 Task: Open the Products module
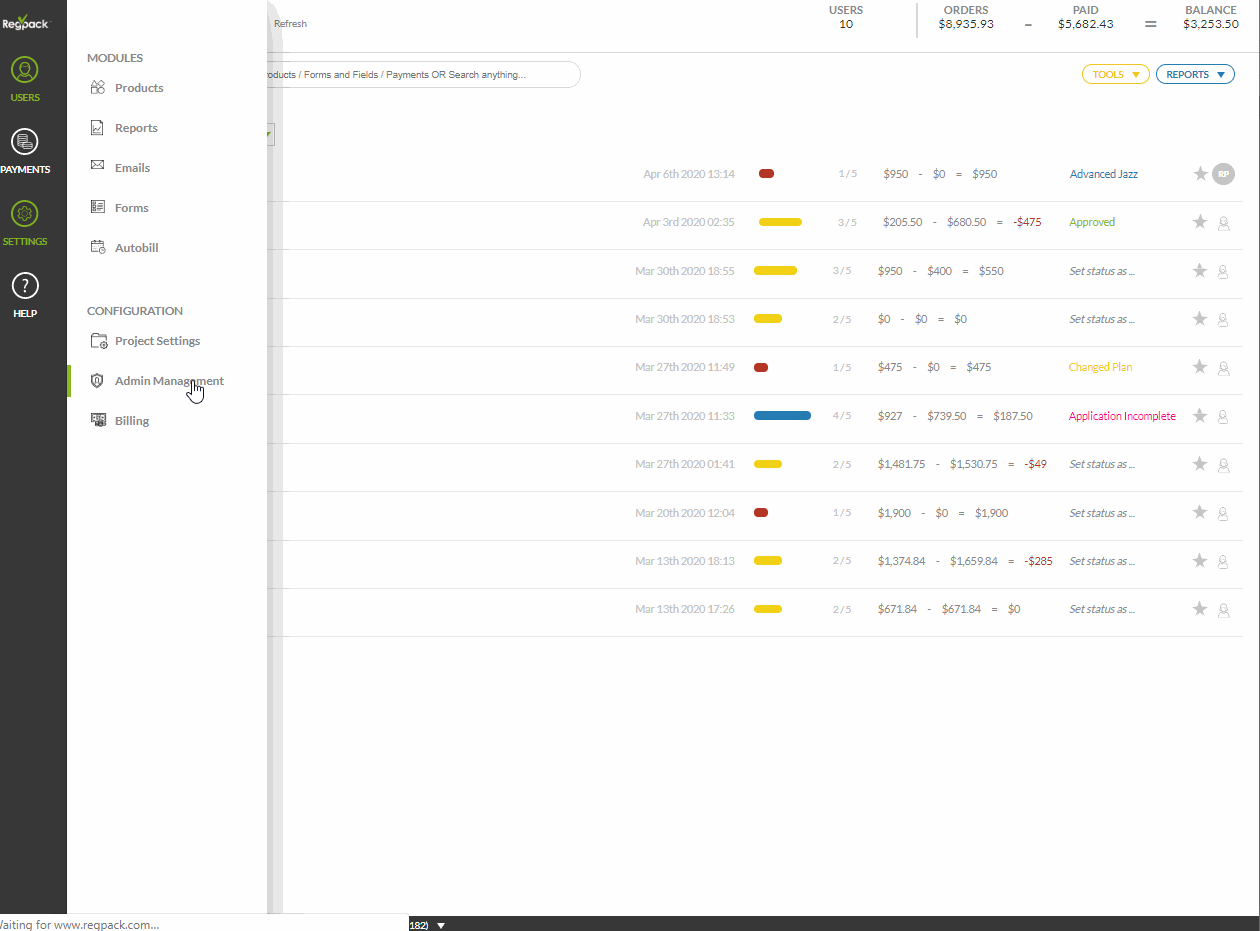tap(138, 88)
